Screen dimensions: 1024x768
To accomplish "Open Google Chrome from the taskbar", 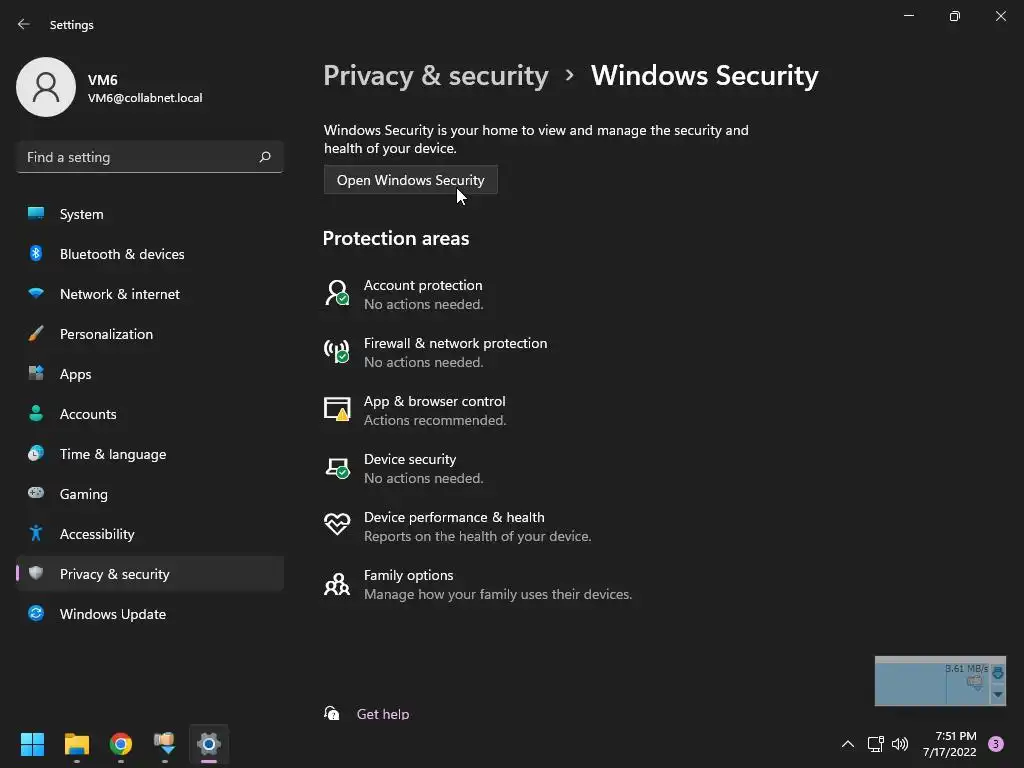I will coord(121,744).
